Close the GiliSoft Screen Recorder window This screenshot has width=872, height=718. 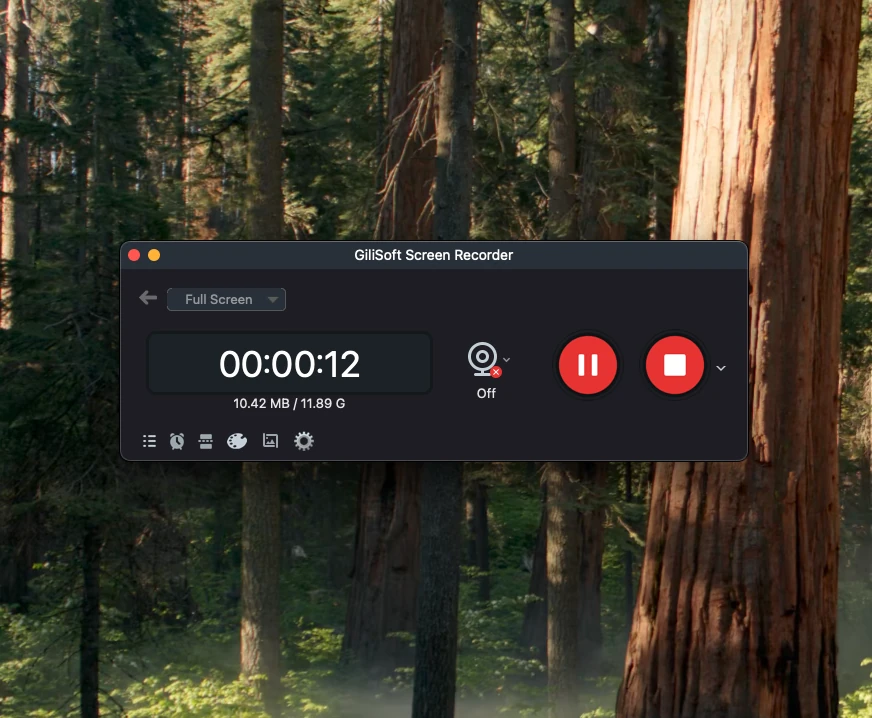tap(134, 255)
